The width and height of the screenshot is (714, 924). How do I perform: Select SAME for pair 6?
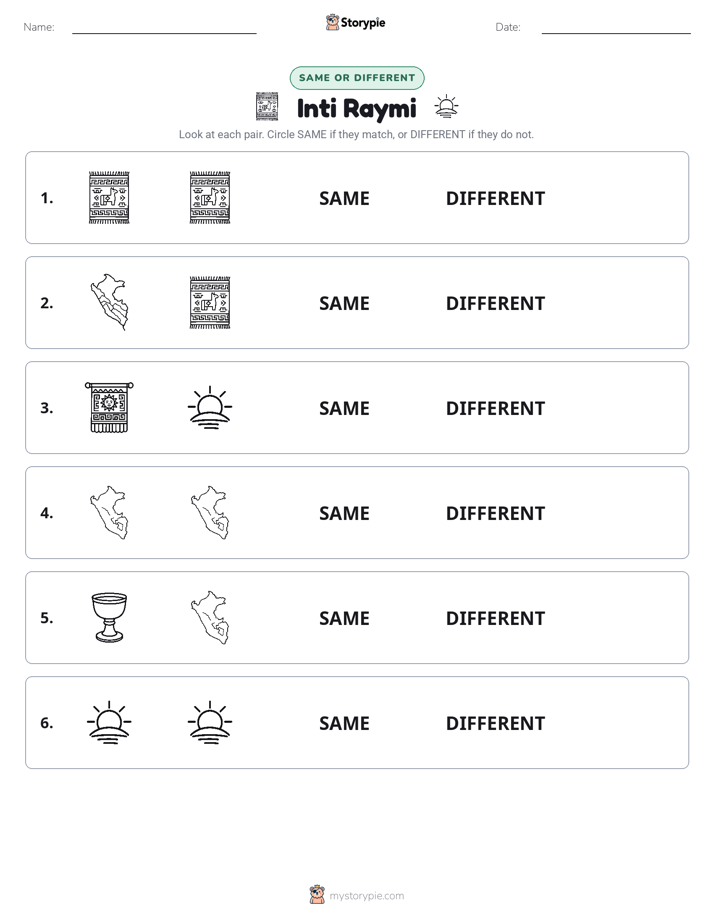click(344, 723)
